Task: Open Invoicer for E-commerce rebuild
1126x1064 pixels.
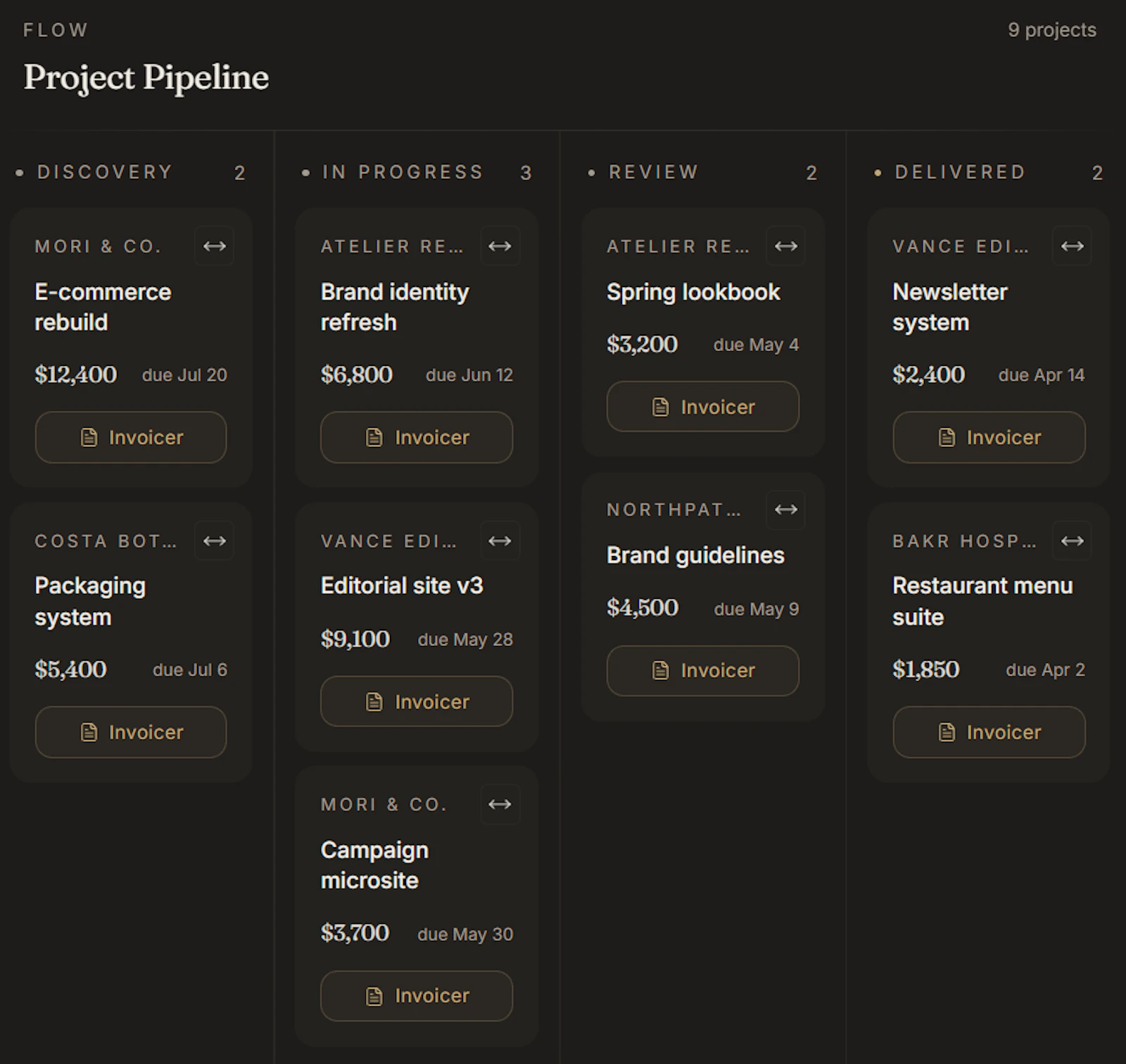Action: point(131,437)
